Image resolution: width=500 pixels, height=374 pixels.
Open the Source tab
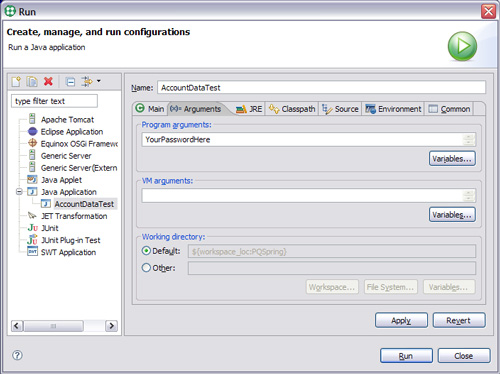pos(340,109)
